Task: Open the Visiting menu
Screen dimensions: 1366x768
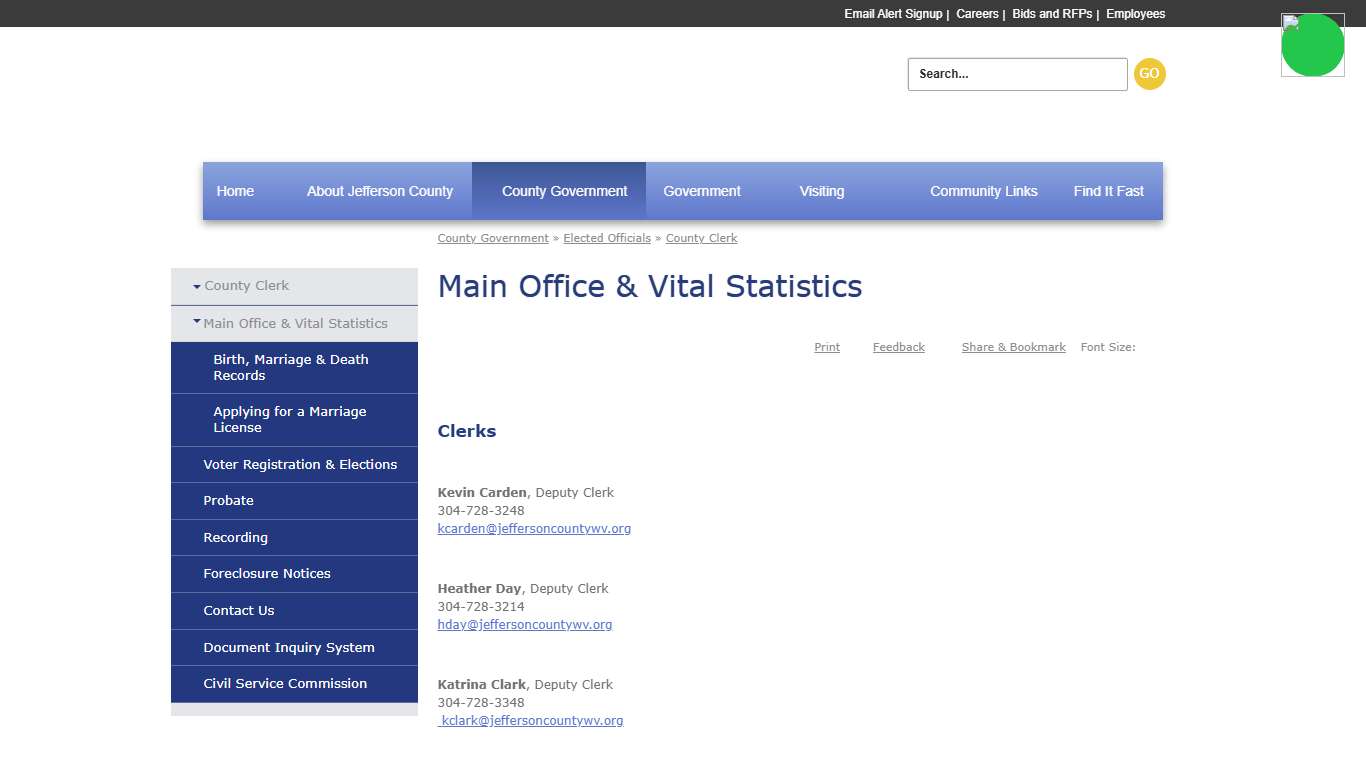Action: [821, 191]
